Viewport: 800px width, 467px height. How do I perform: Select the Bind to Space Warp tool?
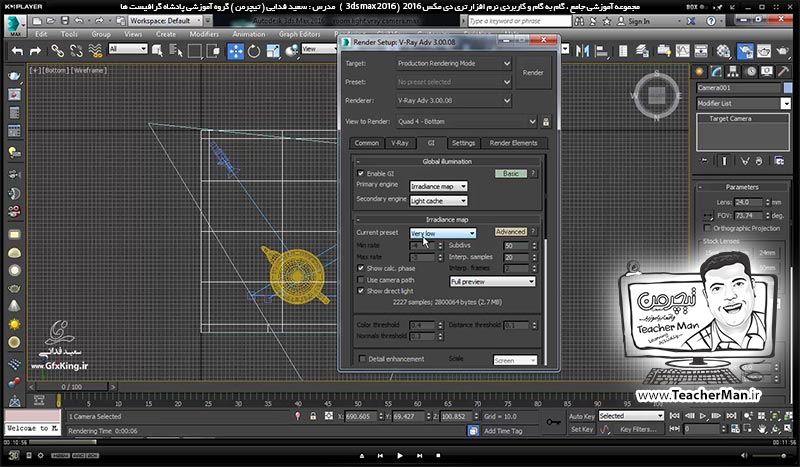point(95,51)
